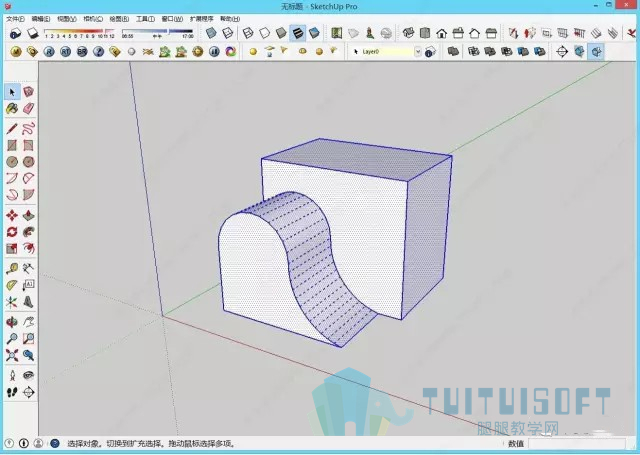Pick the Paint Bucket tool
Screen dimensions: 640x455
[x=12, y=109]
